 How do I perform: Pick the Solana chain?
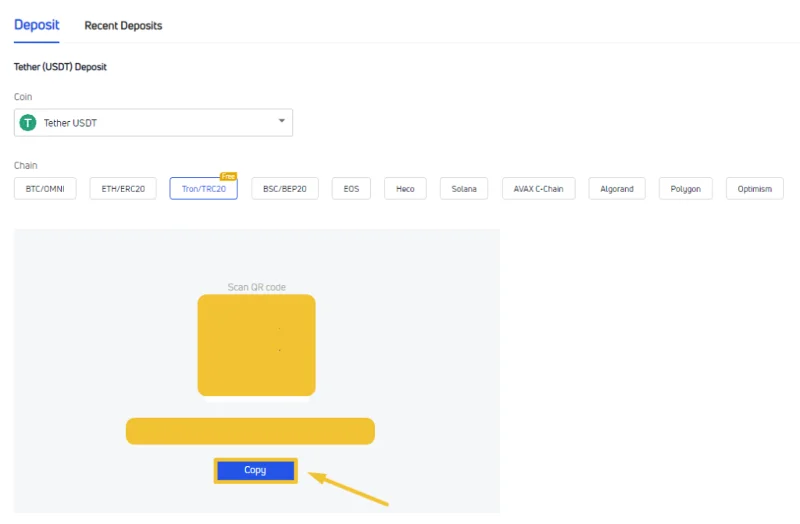pos(464,189)
